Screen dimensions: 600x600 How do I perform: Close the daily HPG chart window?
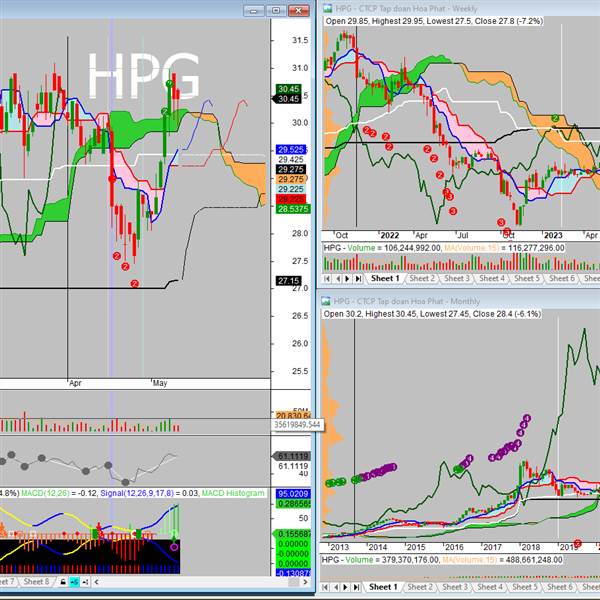coord(298,11)
